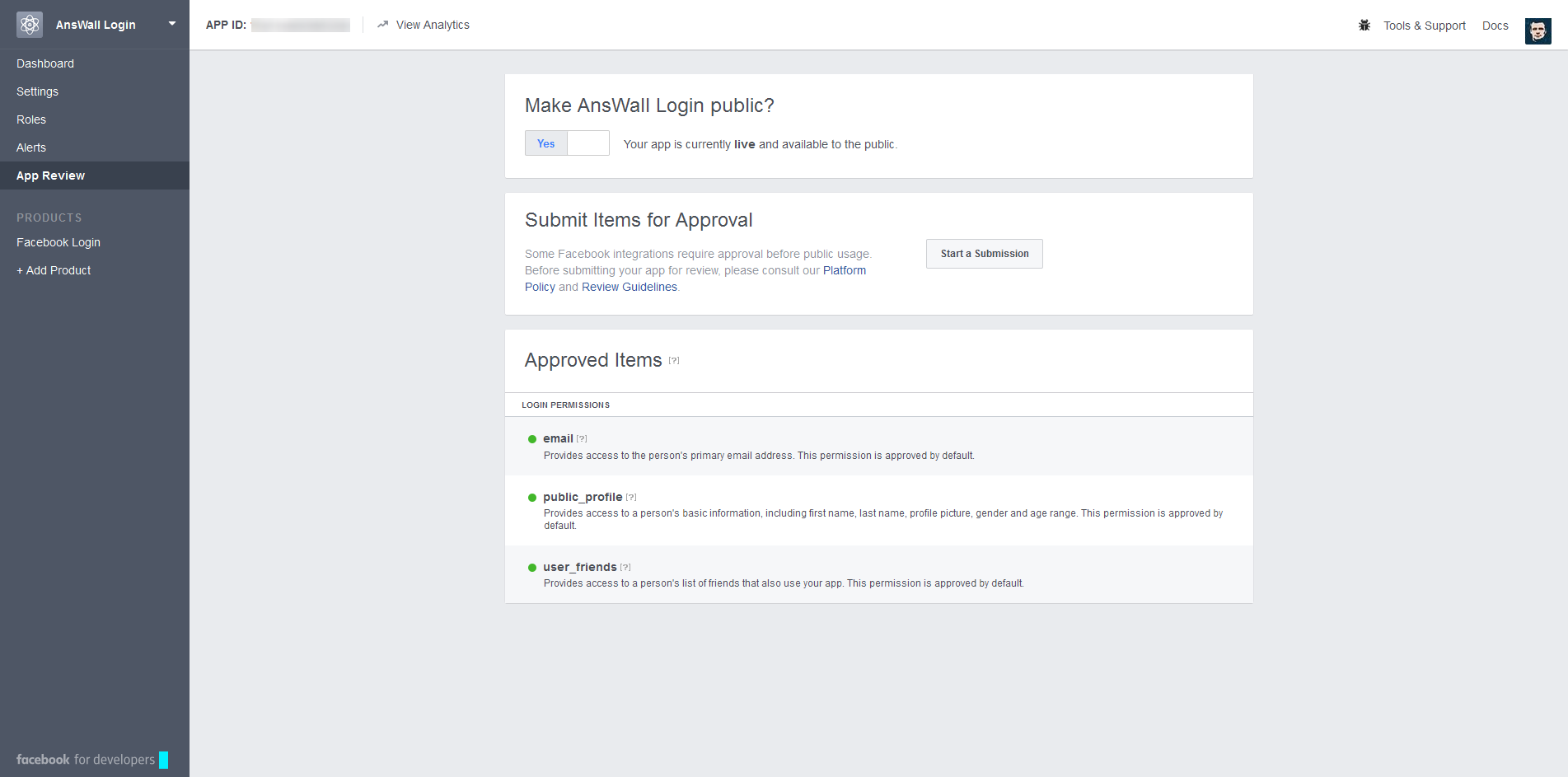
Task: Click the AnsWall Login app atom icon
Action: [x=30, y=25]
